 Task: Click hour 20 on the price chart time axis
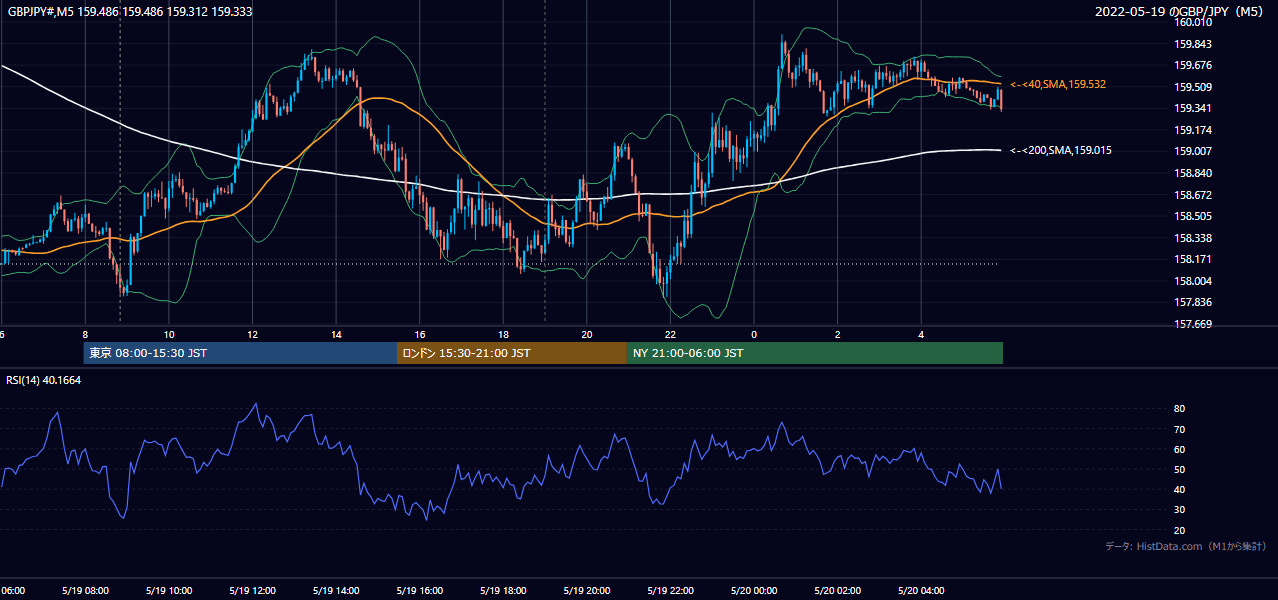(x=587, y=335)
